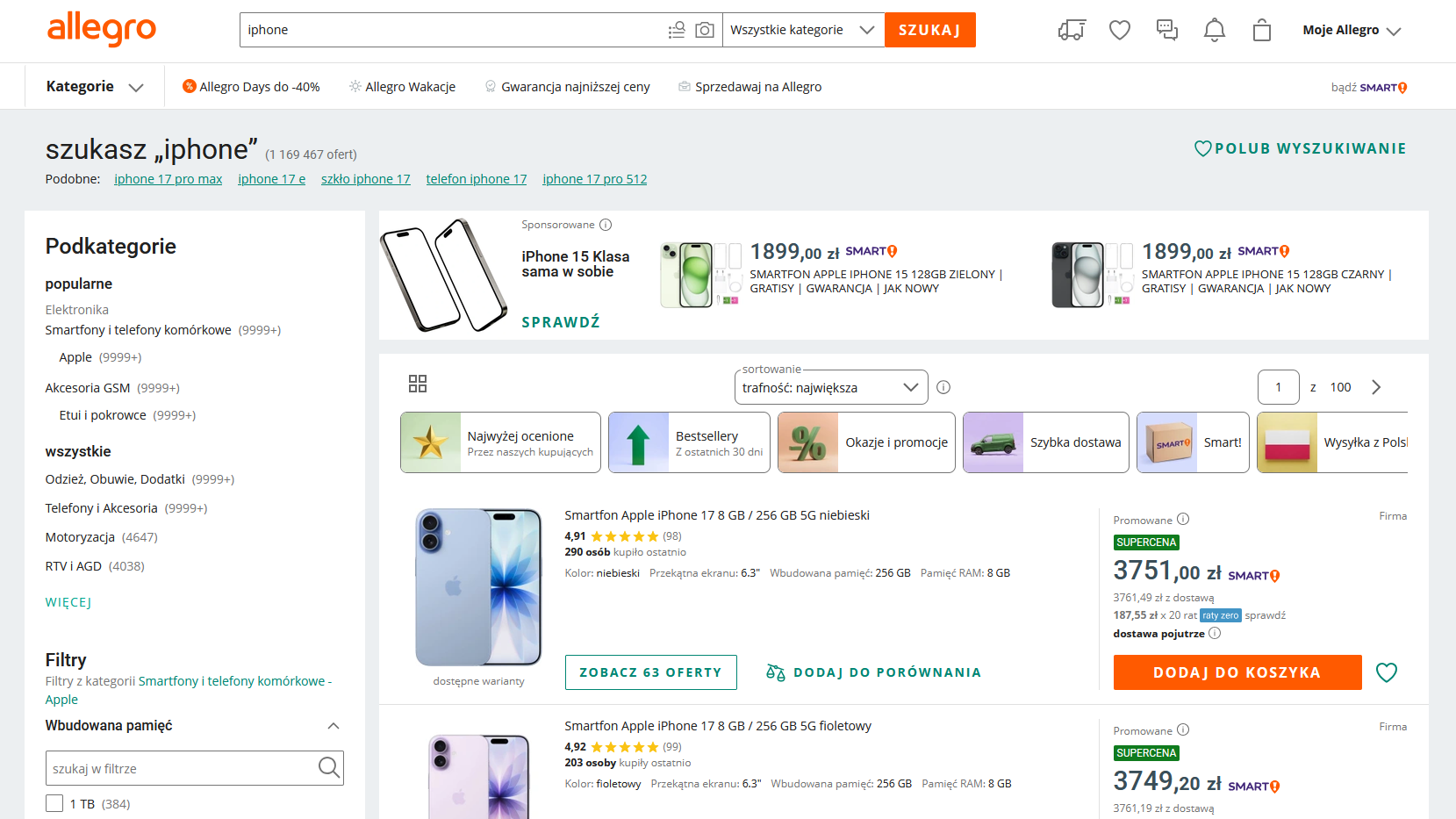Open the delivery truck icon in header
The height and width of the screenshot is (819, 1456).
[1072, 30]
